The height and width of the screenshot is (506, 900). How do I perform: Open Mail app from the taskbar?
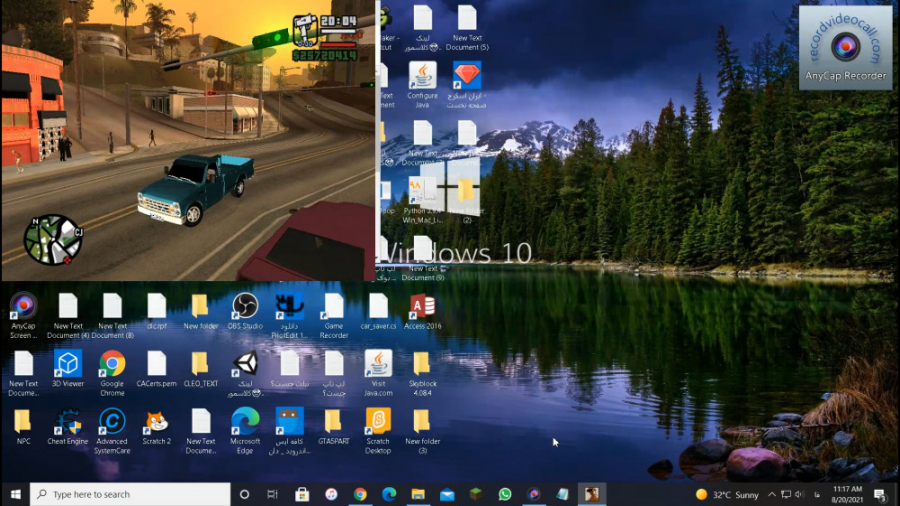pyautogui.click(x=447, y=494)
